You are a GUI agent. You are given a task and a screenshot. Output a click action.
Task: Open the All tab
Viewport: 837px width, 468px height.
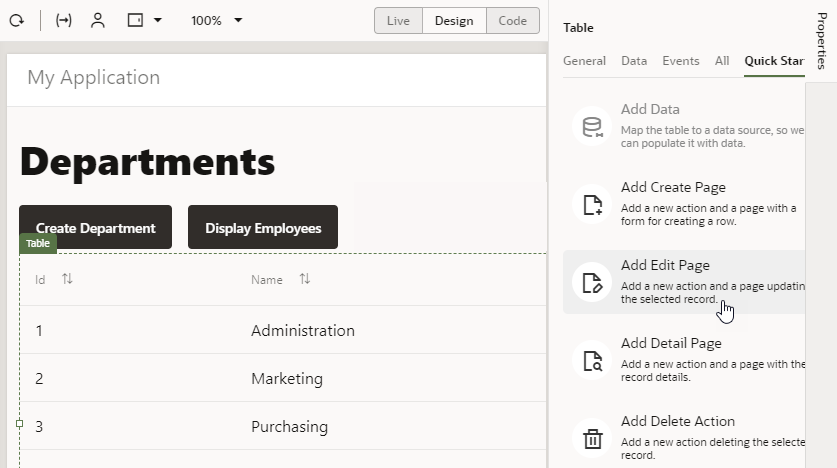[722, 61]
